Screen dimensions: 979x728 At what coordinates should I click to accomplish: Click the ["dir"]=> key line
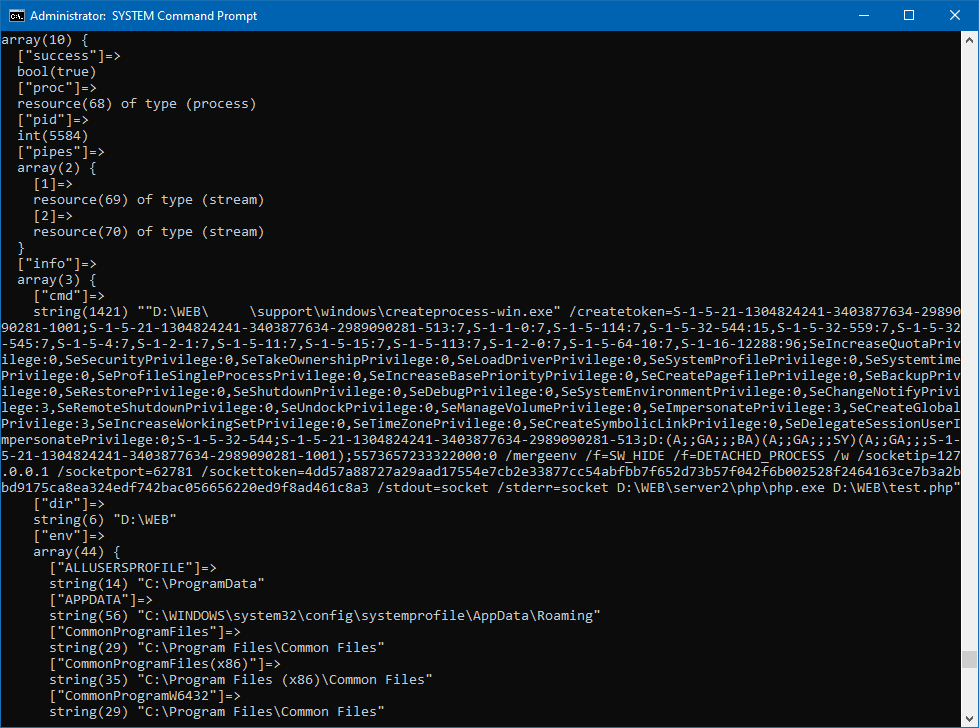point(69,503)
